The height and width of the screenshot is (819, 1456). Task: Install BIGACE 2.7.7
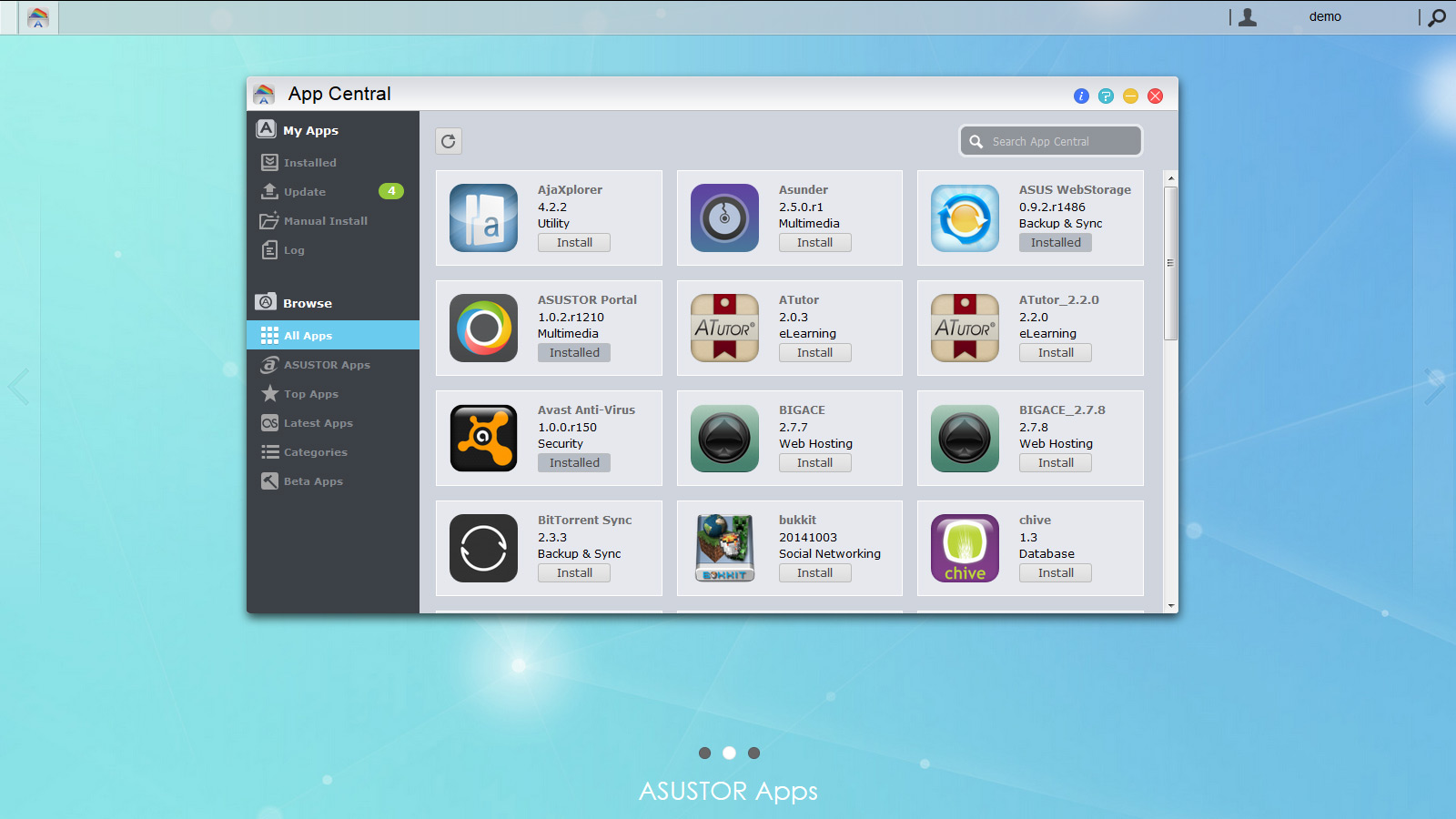pyautogui.click(x=815, y=463)
